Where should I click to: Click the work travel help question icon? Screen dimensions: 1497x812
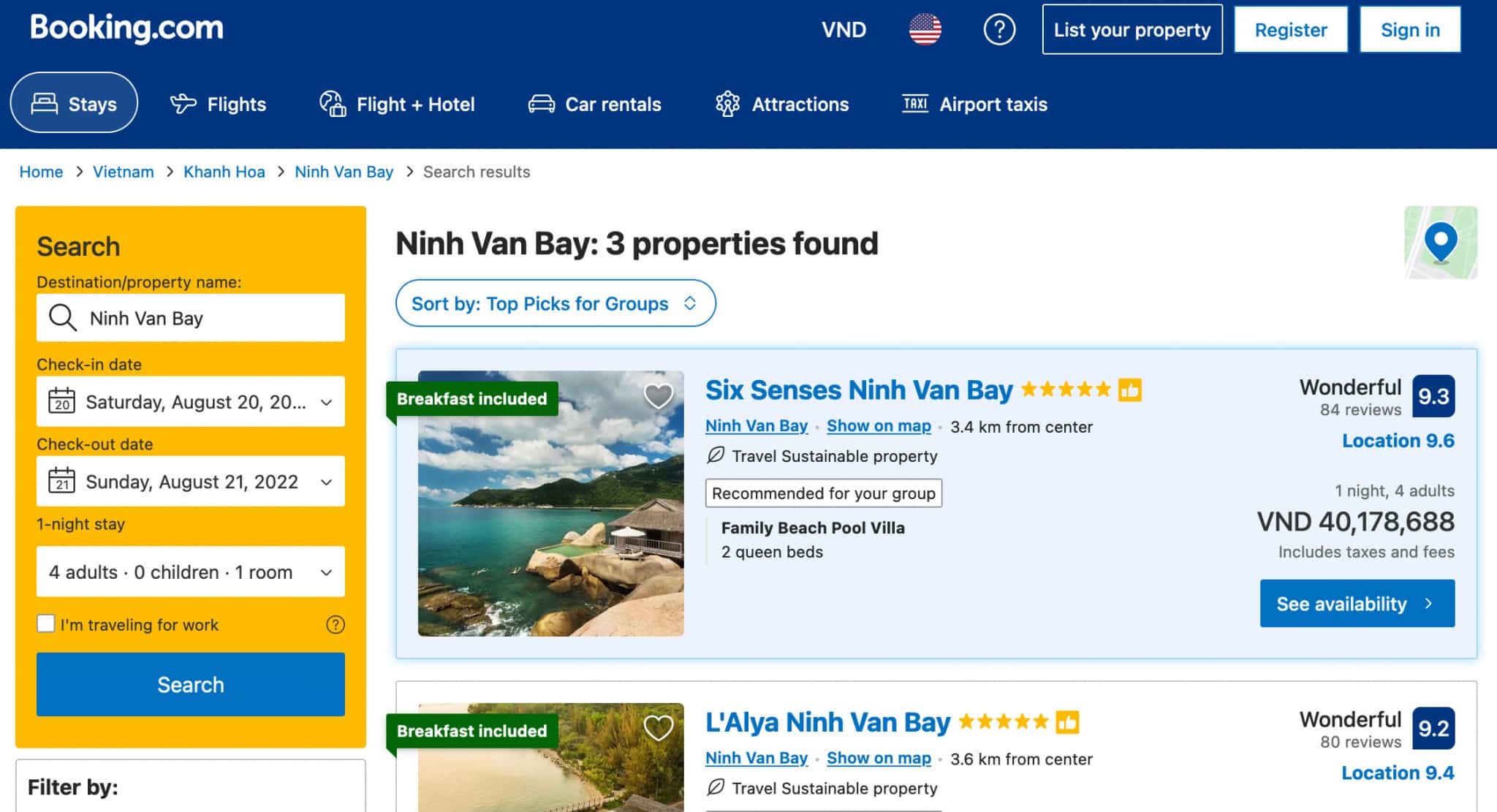tap(336, 625)
